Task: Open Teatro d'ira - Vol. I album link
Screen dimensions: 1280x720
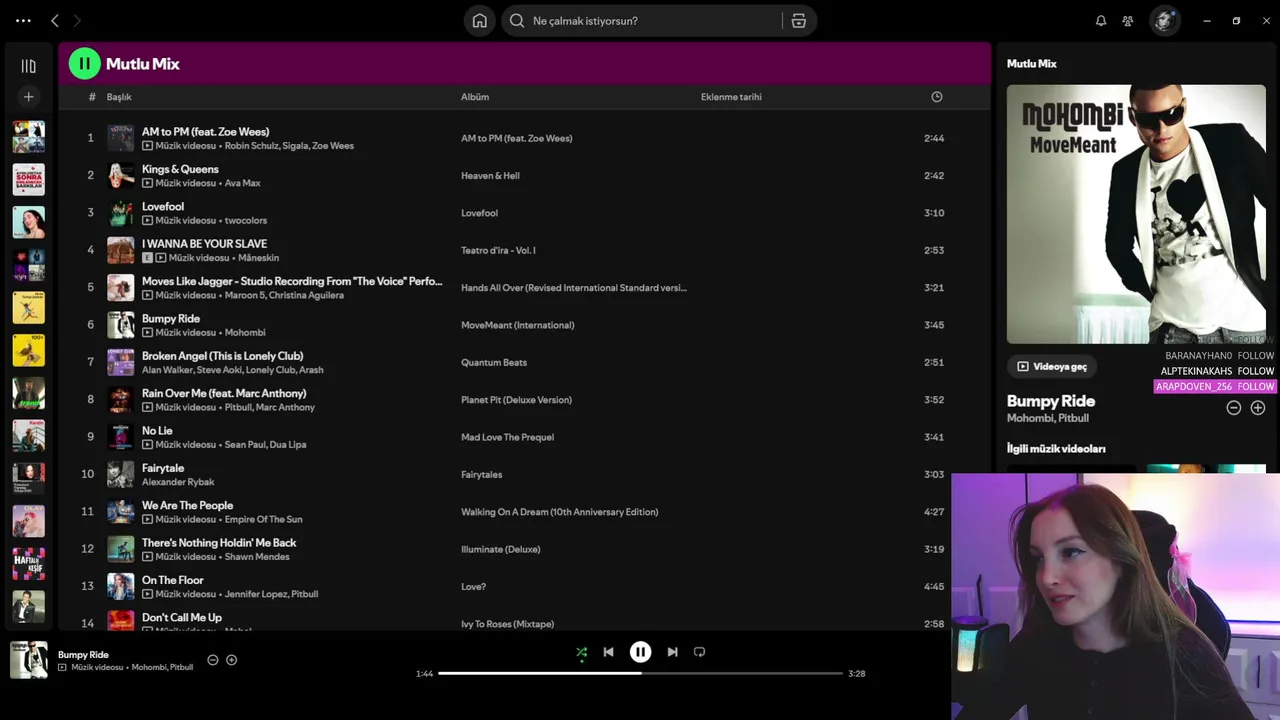Action: [498, 251]
